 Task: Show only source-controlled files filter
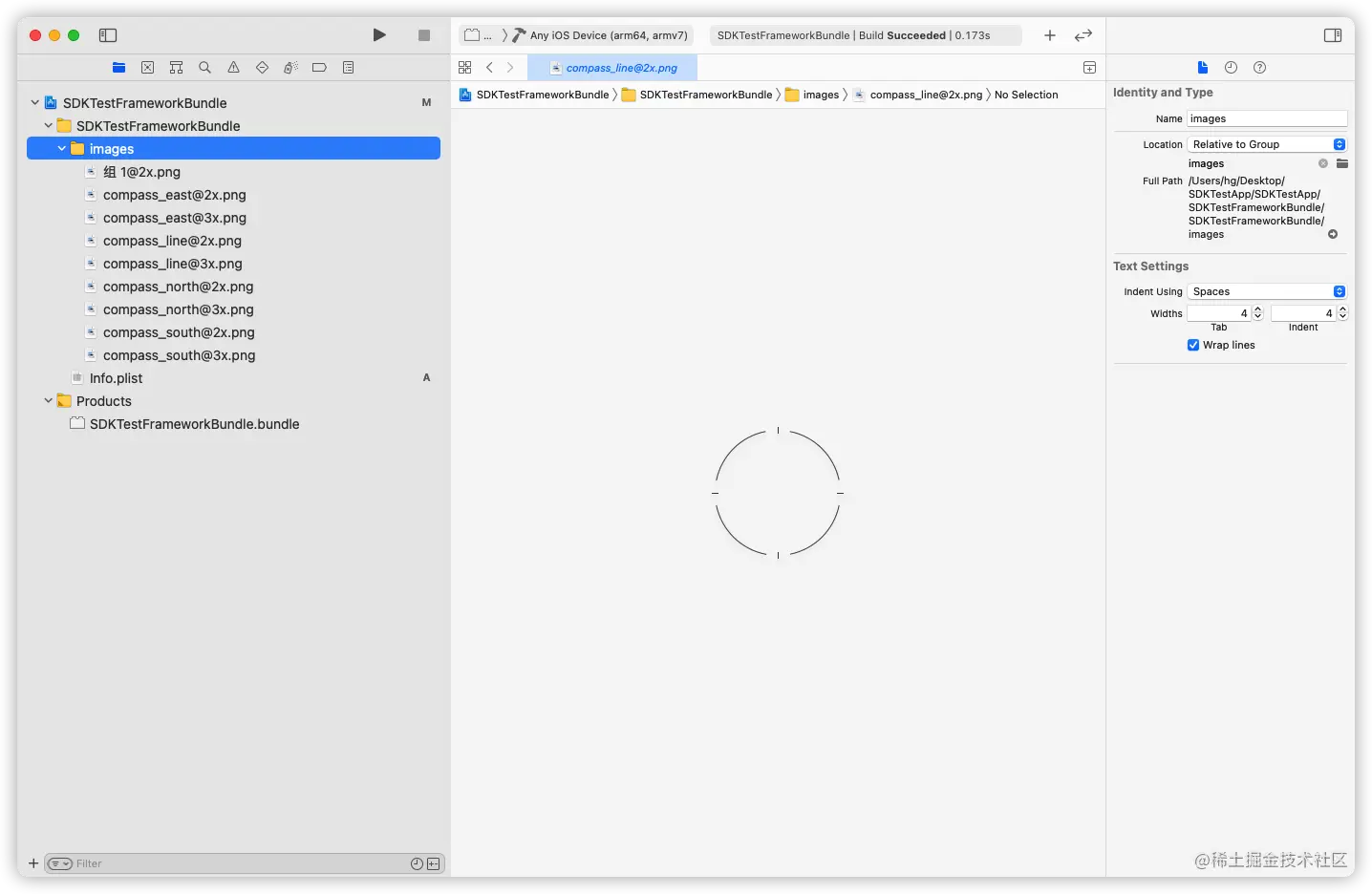pos(433,863)
